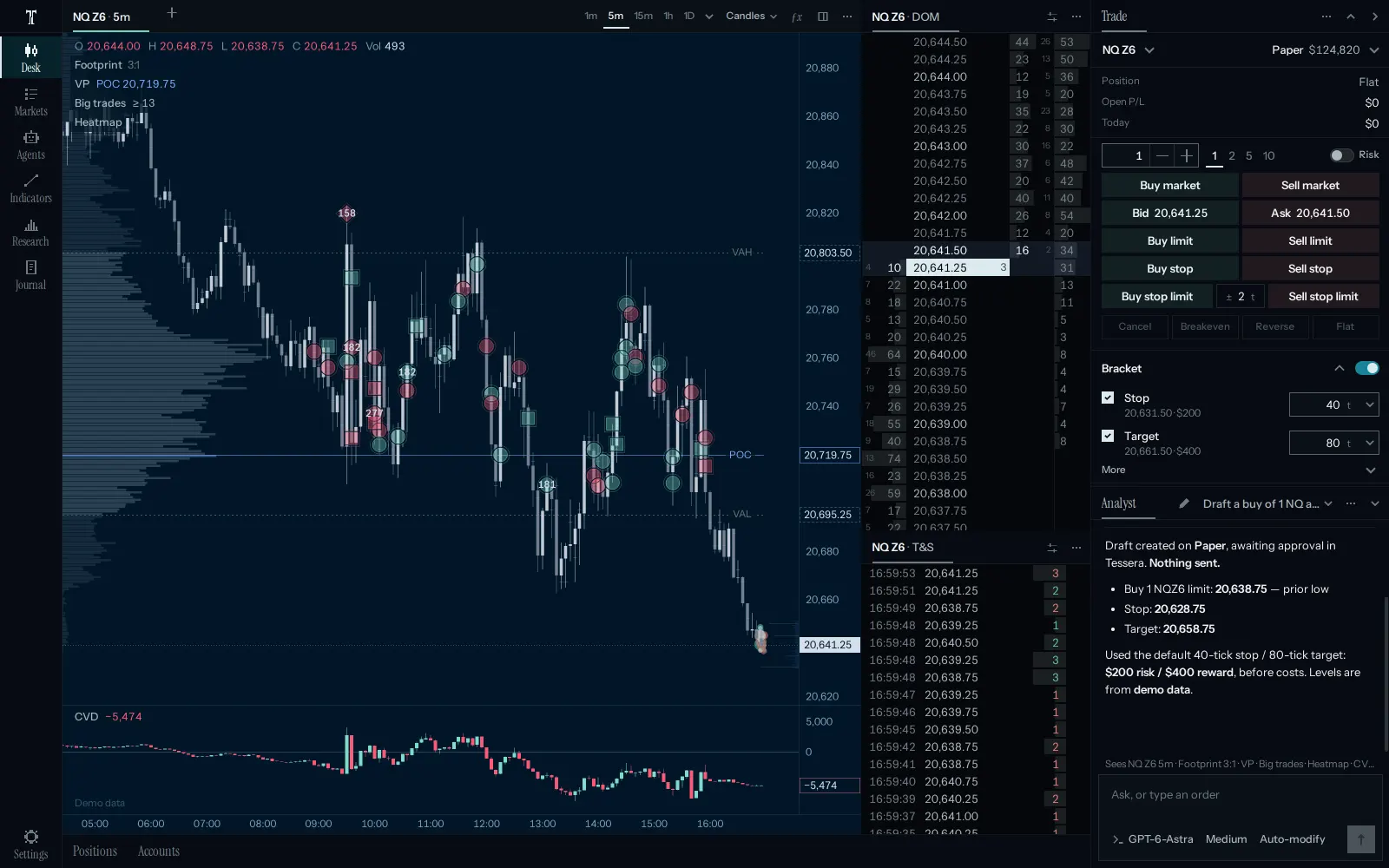Open the Candles chart type dropdown

click(751, 16)
